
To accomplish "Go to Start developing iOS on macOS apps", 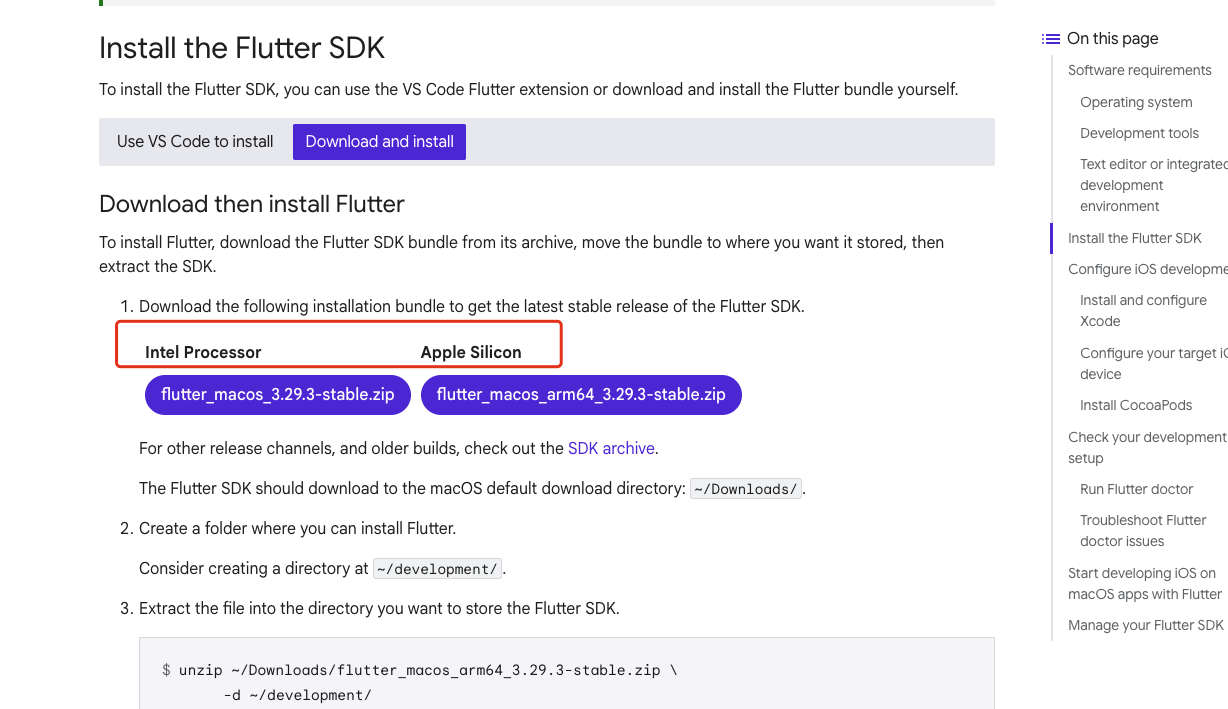I will (x=1145, y=583).
